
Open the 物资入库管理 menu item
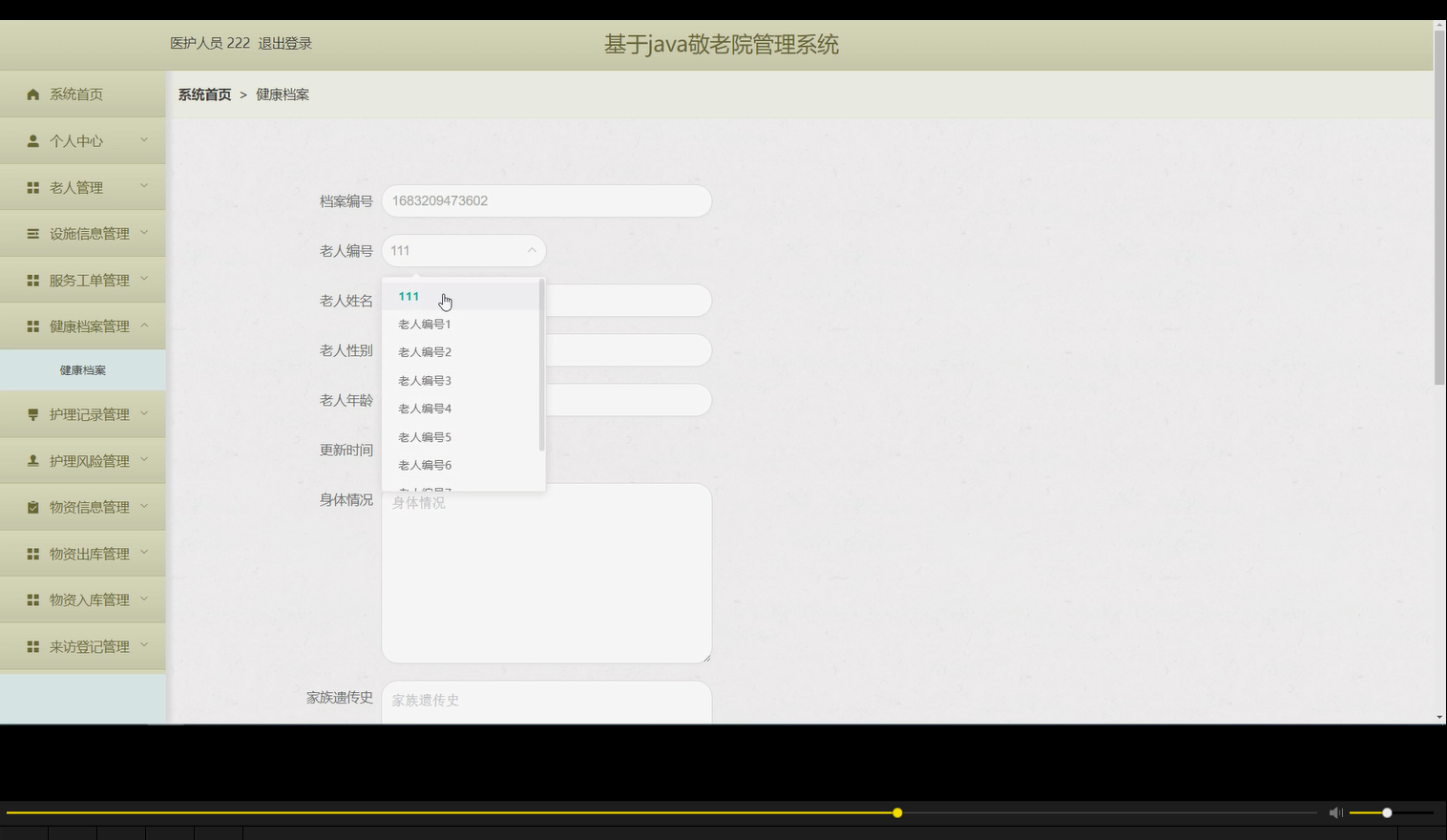coord(83,599)
